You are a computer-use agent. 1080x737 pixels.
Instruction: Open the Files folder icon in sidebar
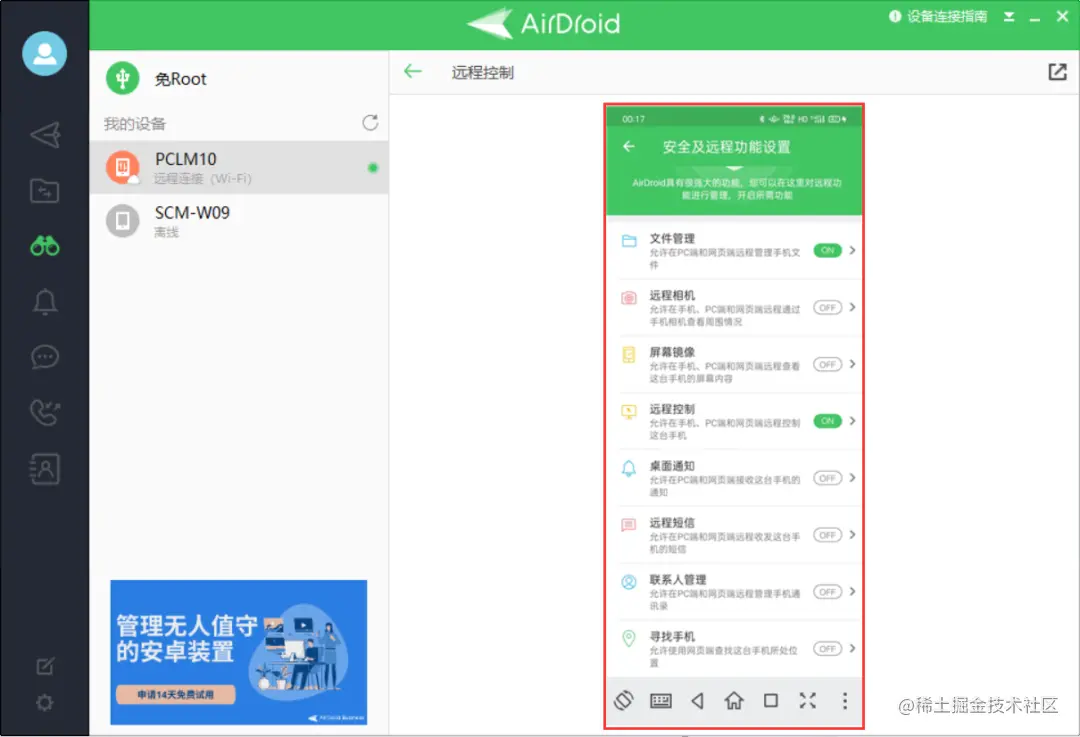[45, 191]
